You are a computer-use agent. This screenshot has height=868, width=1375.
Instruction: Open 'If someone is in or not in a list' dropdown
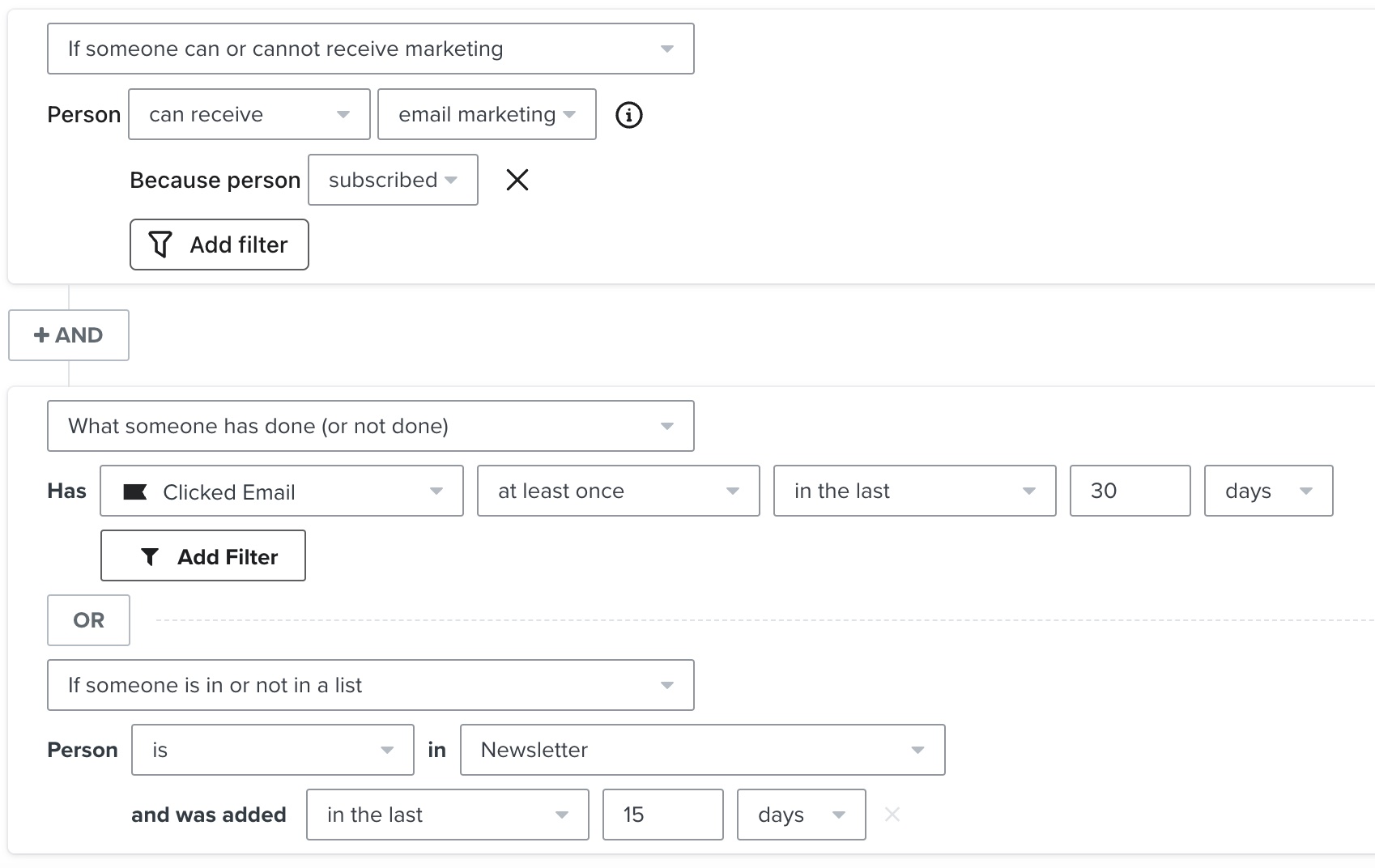pyautogui.click(x=370, y=686)
